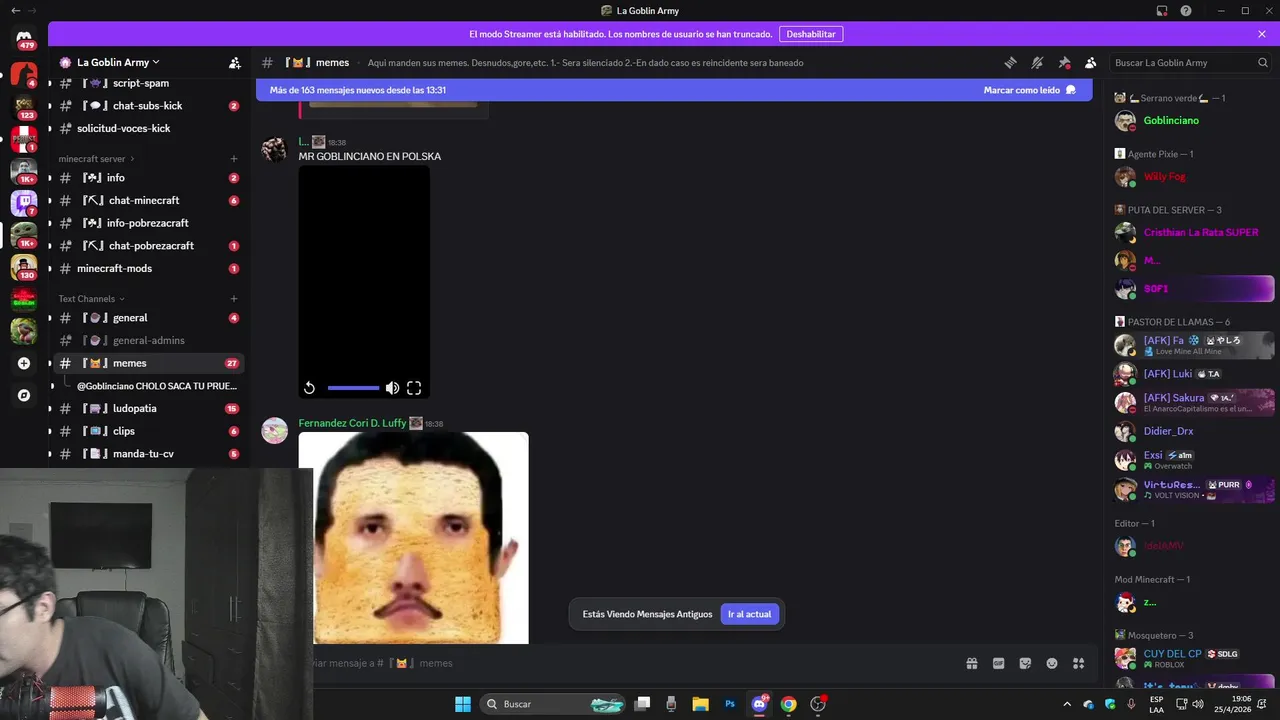Toggle the member list icon
The height and width of the screenshot is (720, 1280).
(1090, 62)
